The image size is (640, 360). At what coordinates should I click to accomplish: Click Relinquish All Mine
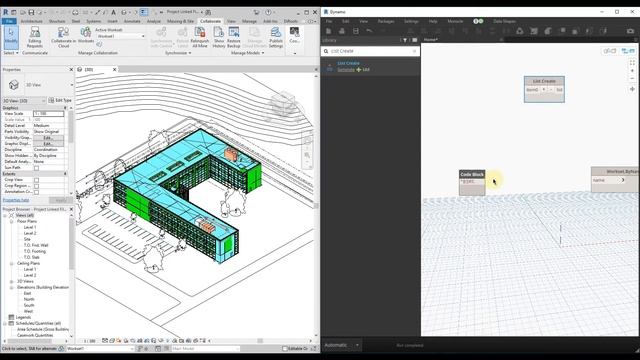pos(200,37)
